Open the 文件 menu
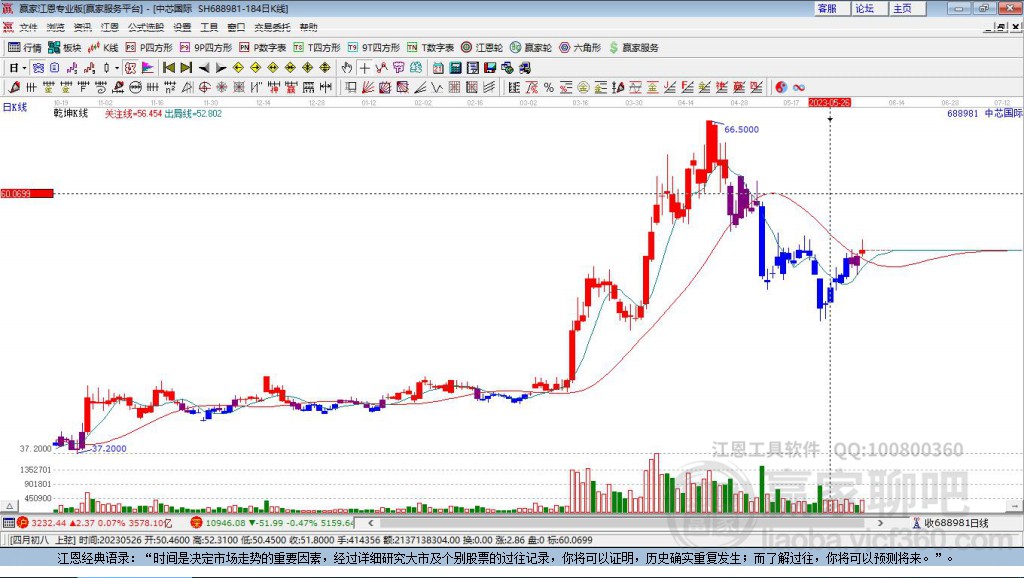1024x578 pixels. click(28, 27)
